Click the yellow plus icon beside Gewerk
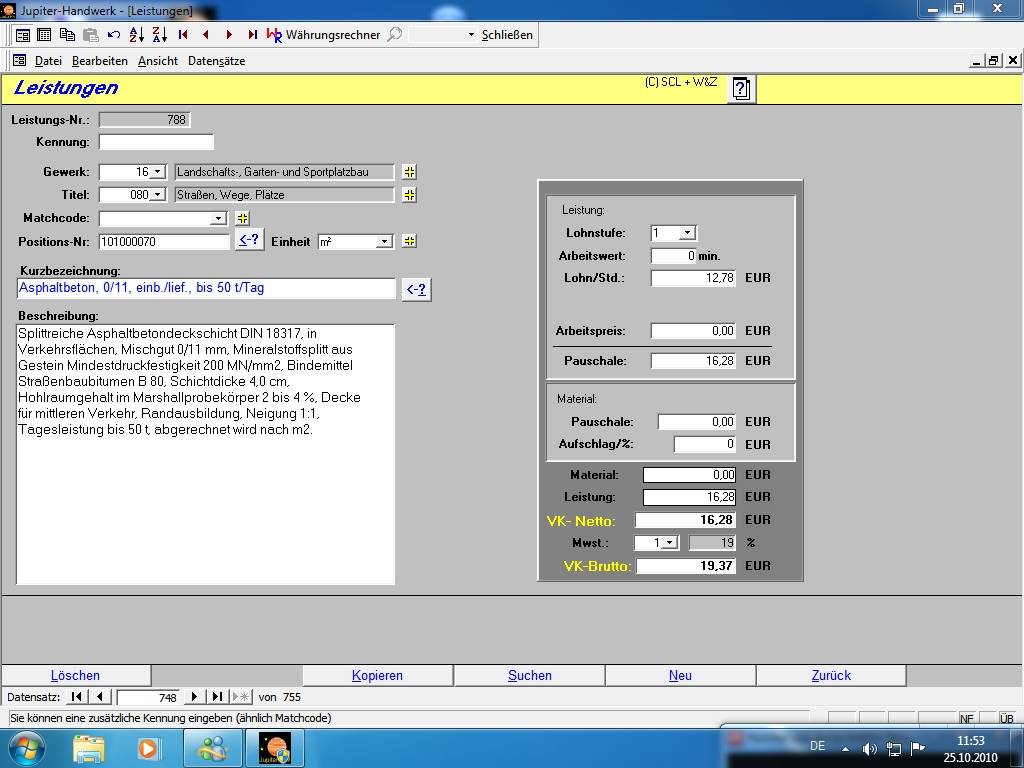The height and width of the screenshot is (768, 1024). (x=409, y=172)
